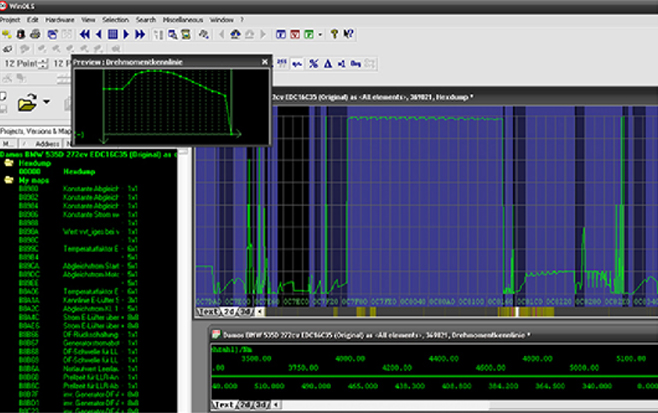Viewport: 658px width, 413px height.
Task: Open the dropdown arrow after the window icons
Action: click(320, 34)
